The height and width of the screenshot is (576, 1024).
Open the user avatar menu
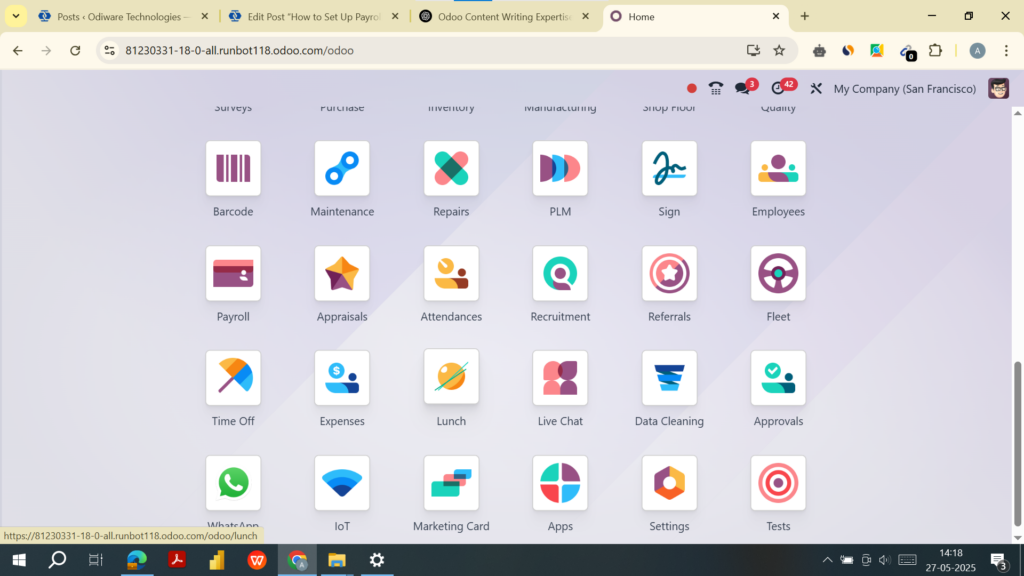coord(997,88)
